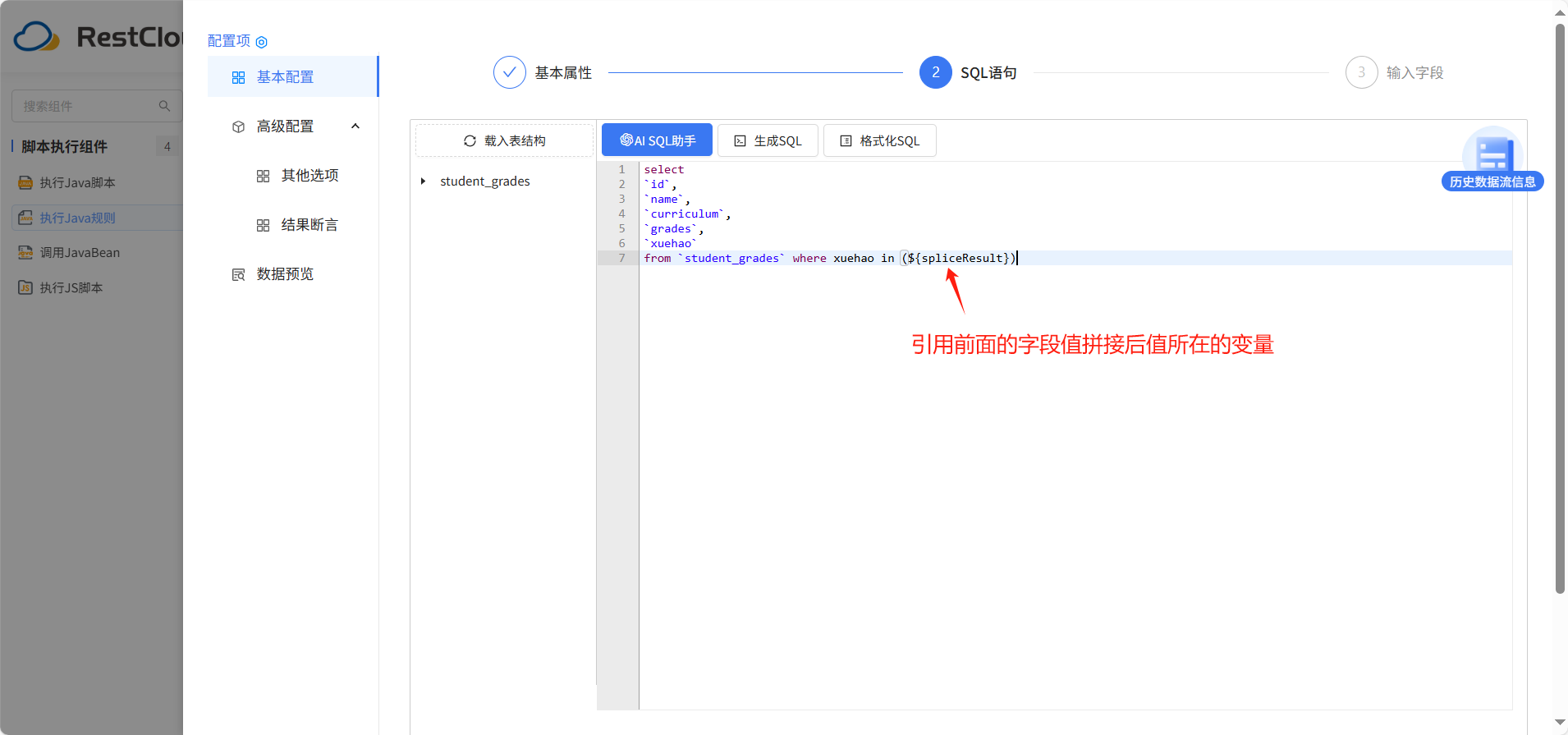Click the RestCloud logo icon
This screenshot has height=735, width=1568.
pyautogui.click(x=36, y=37)
